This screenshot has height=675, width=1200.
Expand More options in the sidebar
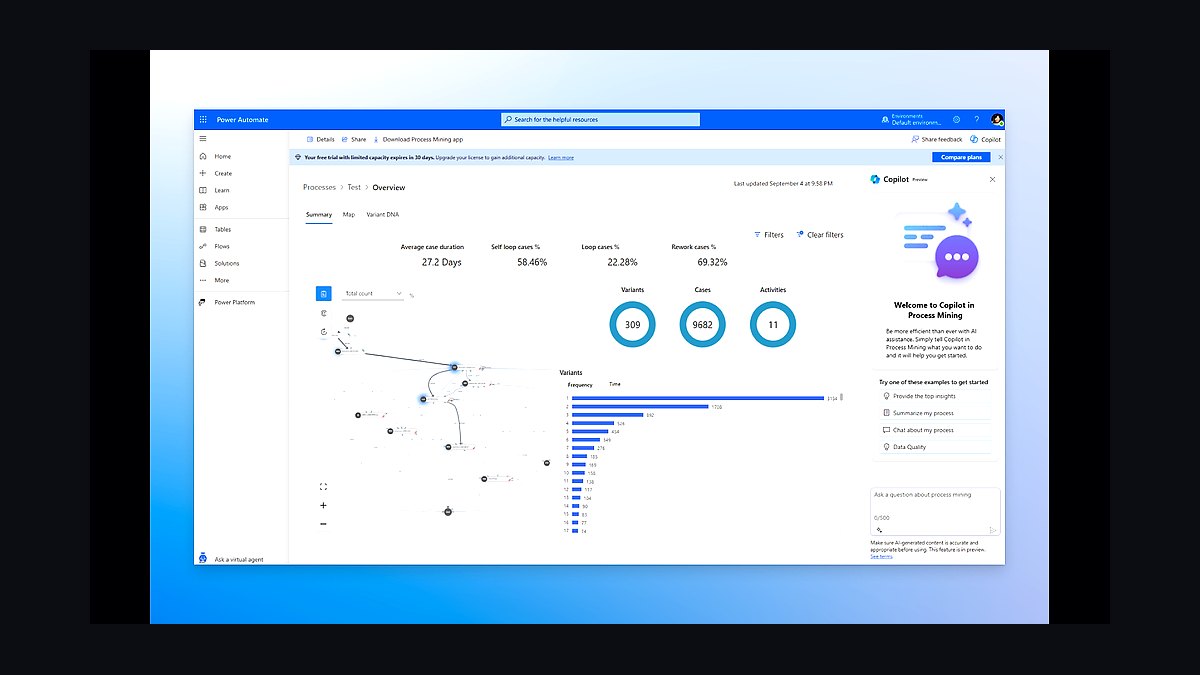tap(221, 280)
